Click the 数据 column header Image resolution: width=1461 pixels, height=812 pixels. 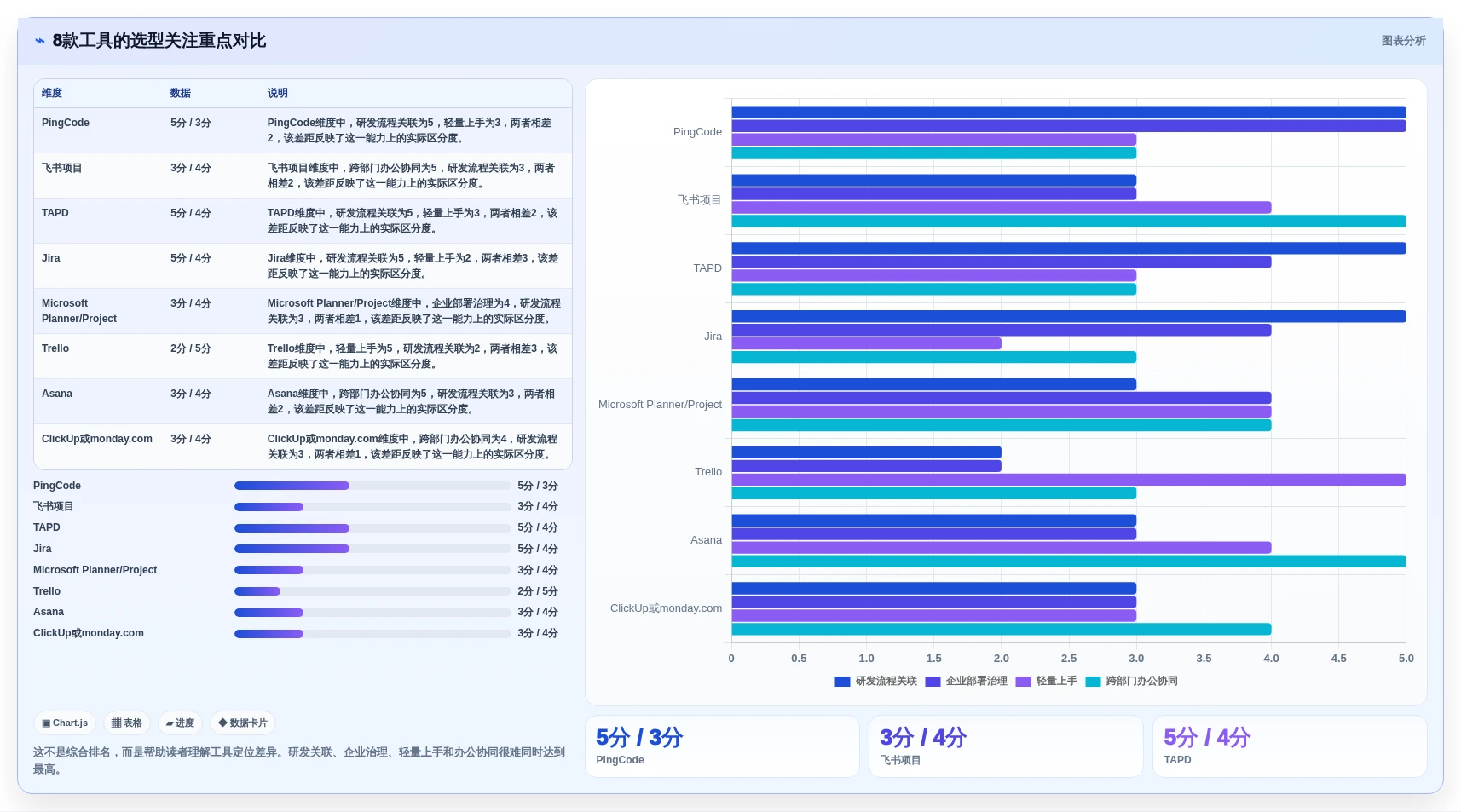tap(180, 94)
